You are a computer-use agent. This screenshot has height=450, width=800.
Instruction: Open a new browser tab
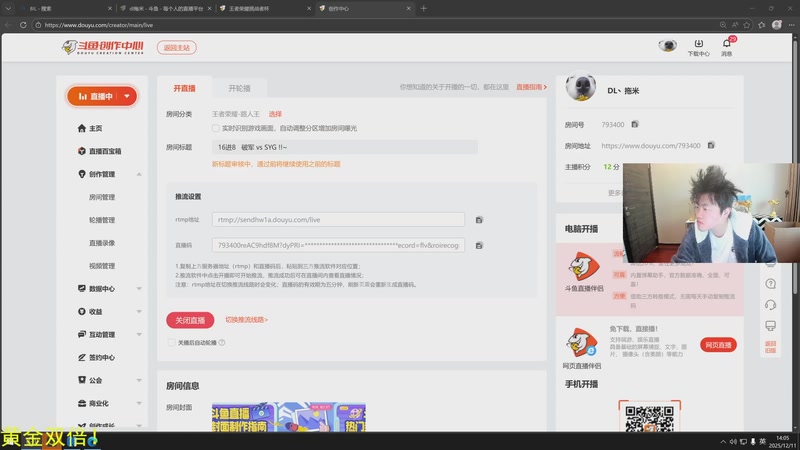(423, 8)
